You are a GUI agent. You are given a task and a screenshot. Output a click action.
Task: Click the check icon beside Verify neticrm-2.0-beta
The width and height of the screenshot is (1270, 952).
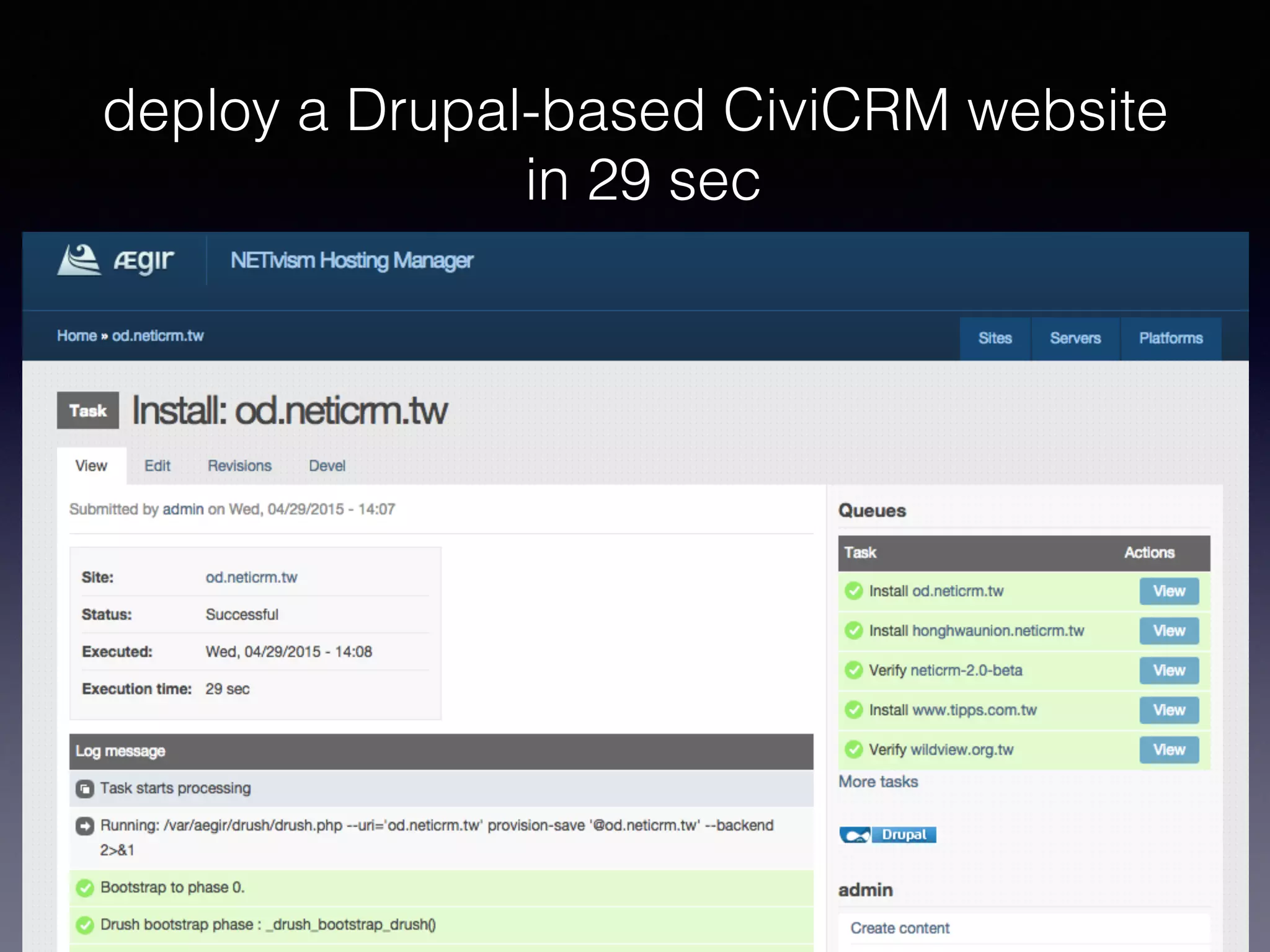854,671
